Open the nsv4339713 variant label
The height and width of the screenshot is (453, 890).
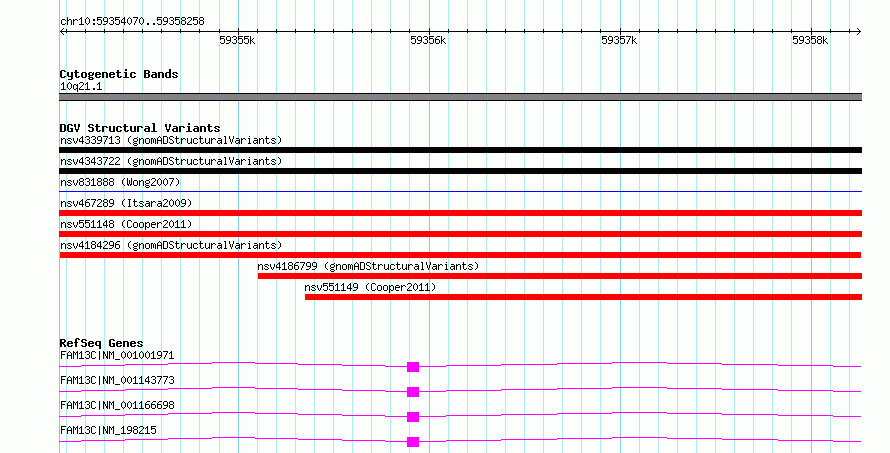click(171, 140)
